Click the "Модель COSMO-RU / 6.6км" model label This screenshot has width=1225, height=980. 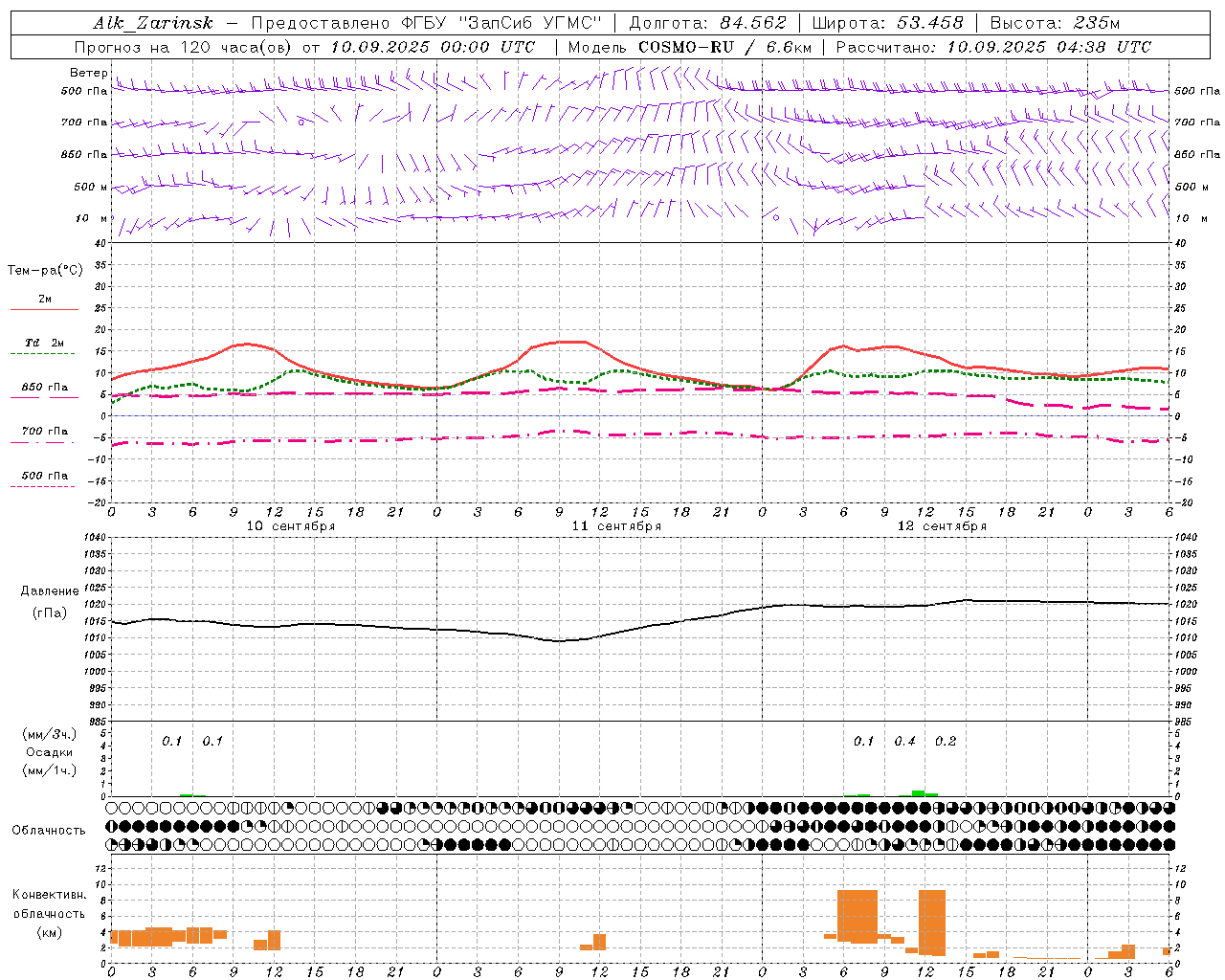coord(690,47)
